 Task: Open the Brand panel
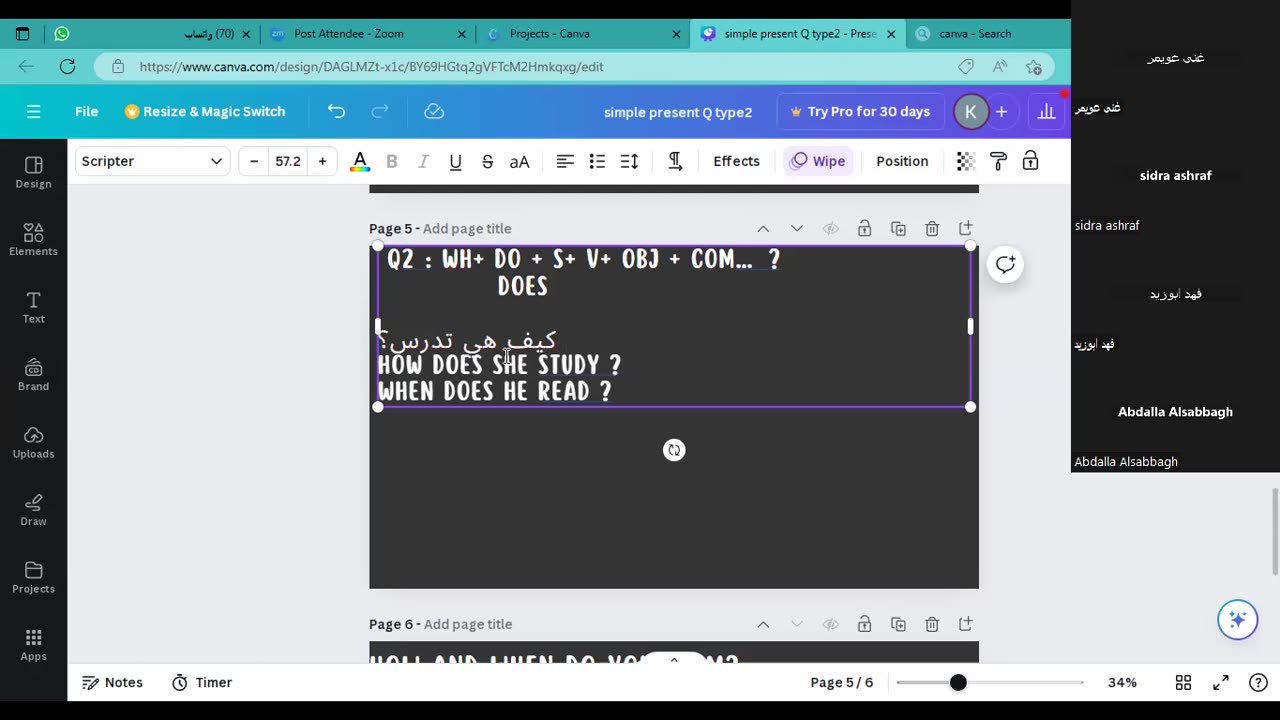(x=33, y=375)
